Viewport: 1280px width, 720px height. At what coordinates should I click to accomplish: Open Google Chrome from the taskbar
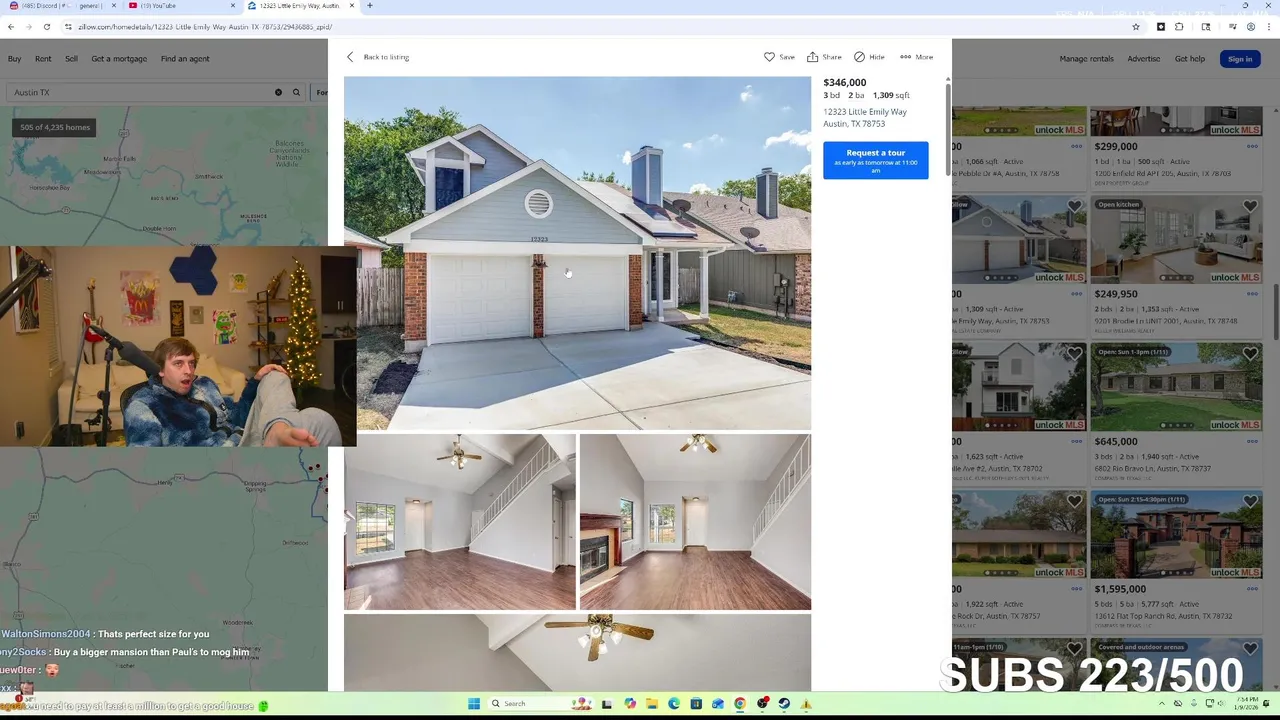[740, 704]
